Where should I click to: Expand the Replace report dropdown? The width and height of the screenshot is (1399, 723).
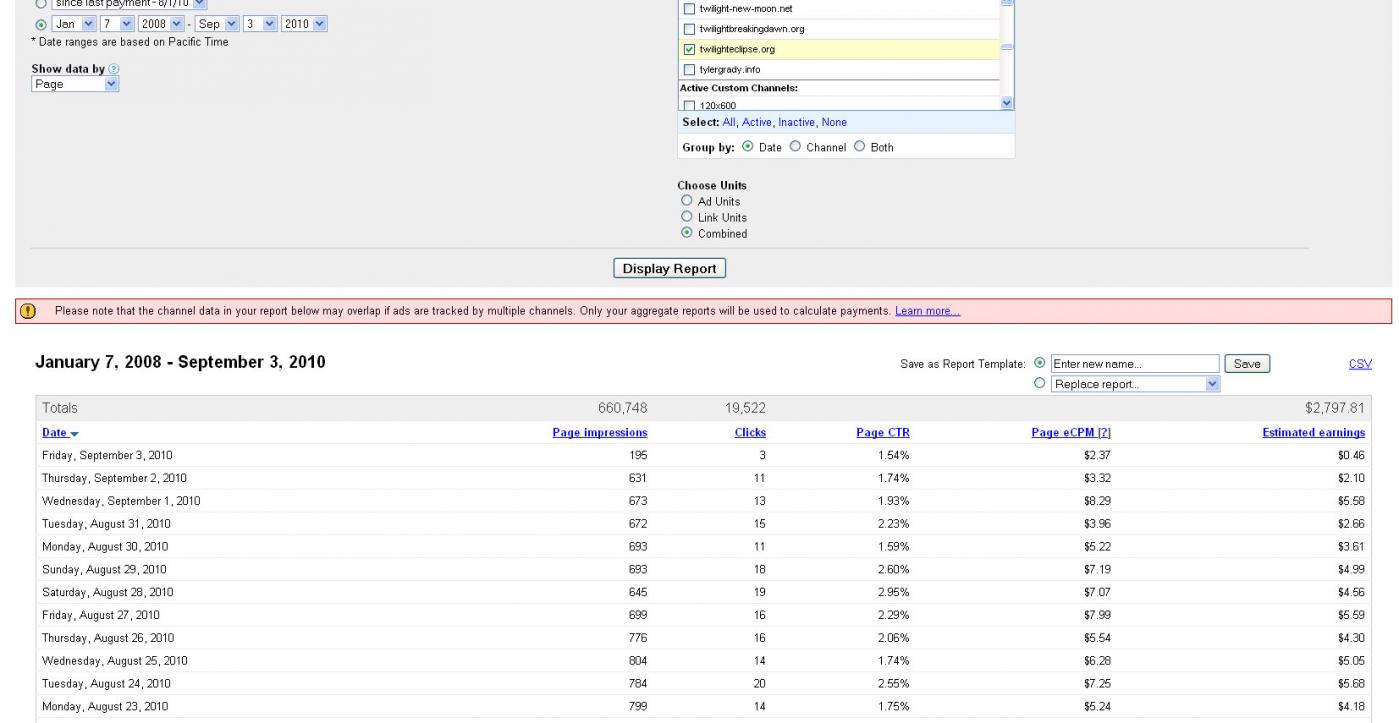(1136, 384)
